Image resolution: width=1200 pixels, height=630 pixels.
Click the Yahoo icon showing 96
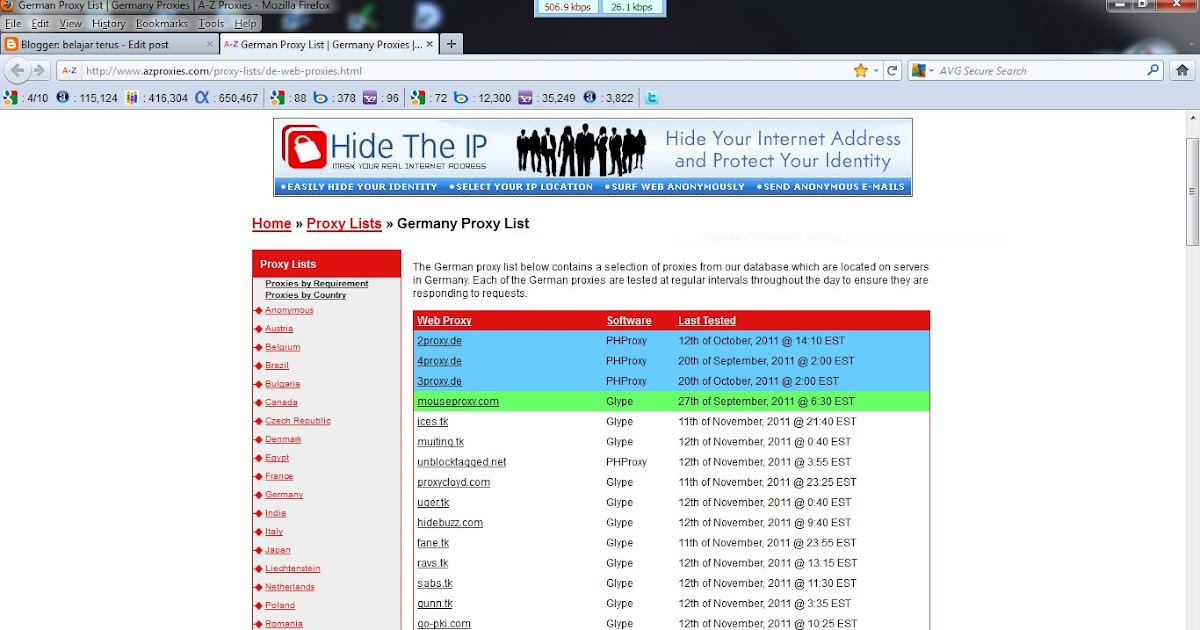(x=370, y=98)
